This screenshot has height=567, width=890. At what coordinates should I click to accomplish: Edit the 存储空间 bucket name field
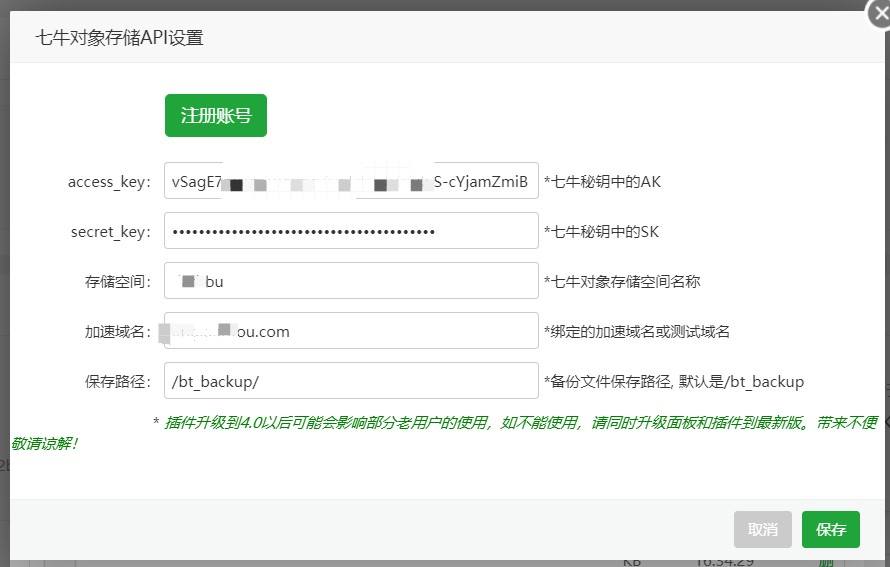pos(351,280)
